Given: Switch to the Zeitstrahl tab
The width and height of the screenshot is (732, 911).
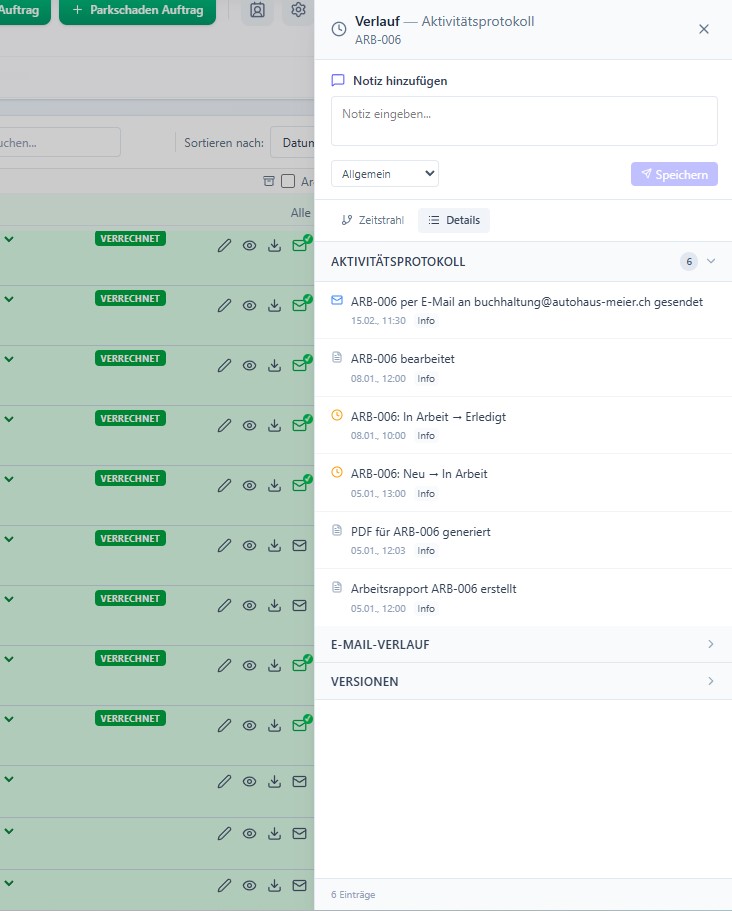Looking at the screenshot, I should 373,220.
